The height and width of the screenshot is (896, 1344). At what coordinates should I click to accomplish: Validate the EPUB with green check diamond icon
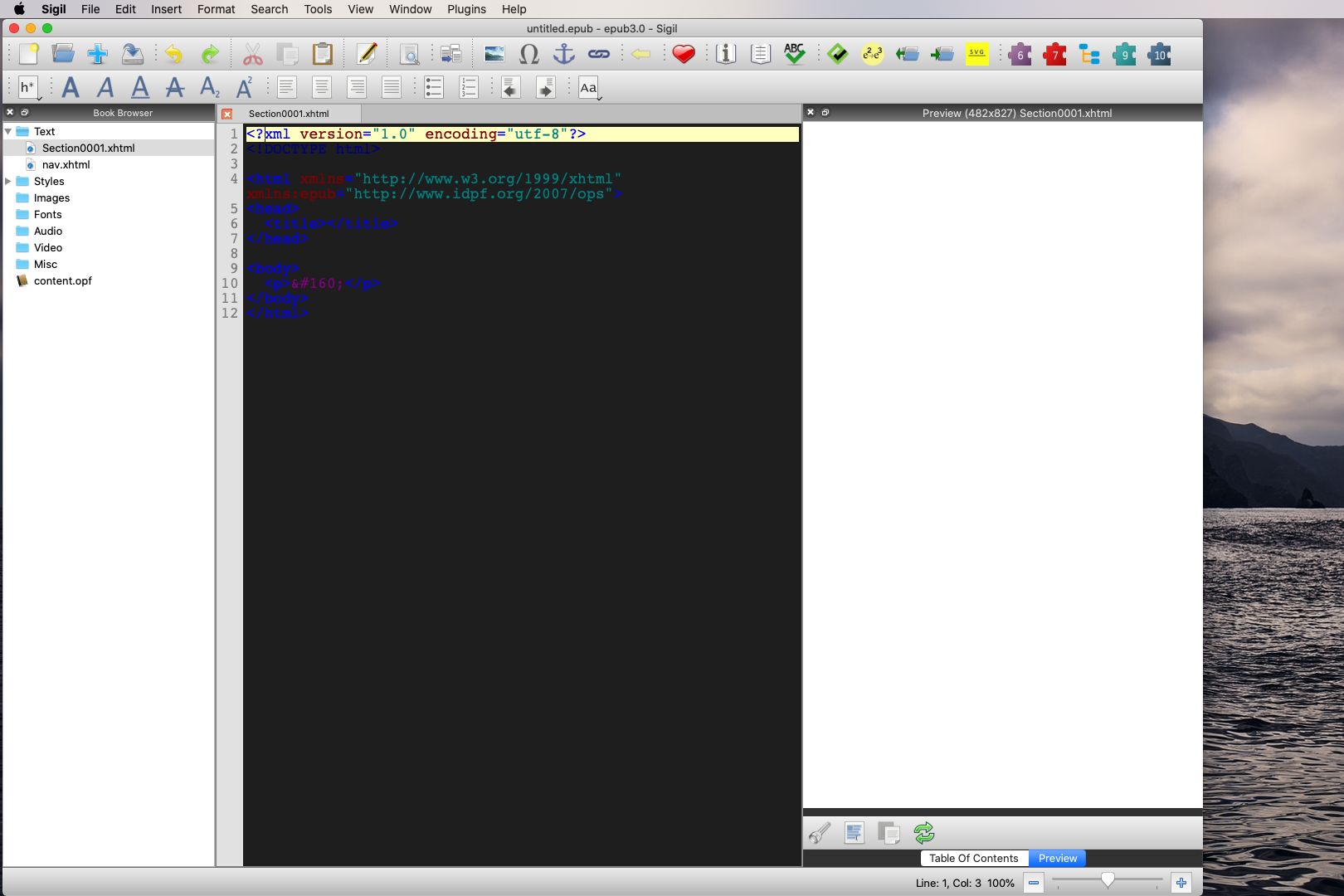tap(838, 55)
